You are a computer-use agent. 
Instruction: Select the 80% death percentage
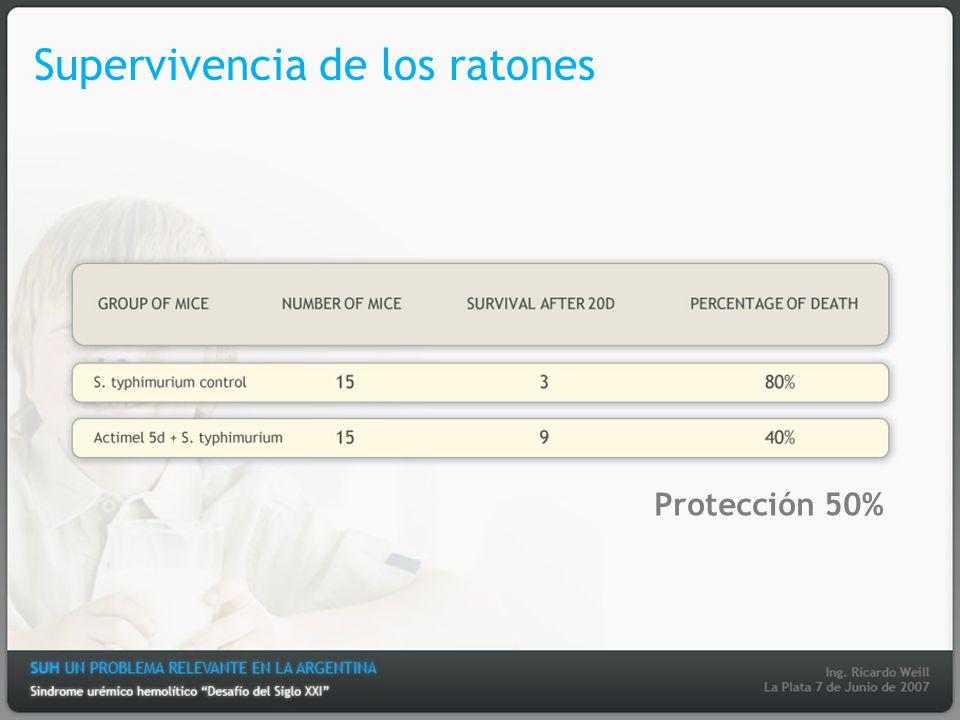[779, 383]
